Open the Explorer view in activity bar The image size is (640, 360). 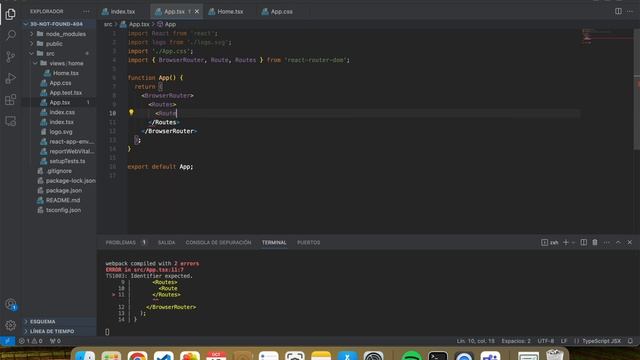click(x=11, y=14)
